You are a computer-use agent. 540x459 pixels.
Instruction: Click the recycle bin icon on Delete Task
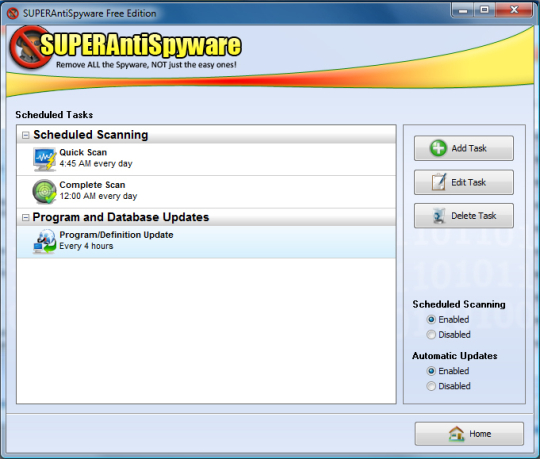(439, 216)
